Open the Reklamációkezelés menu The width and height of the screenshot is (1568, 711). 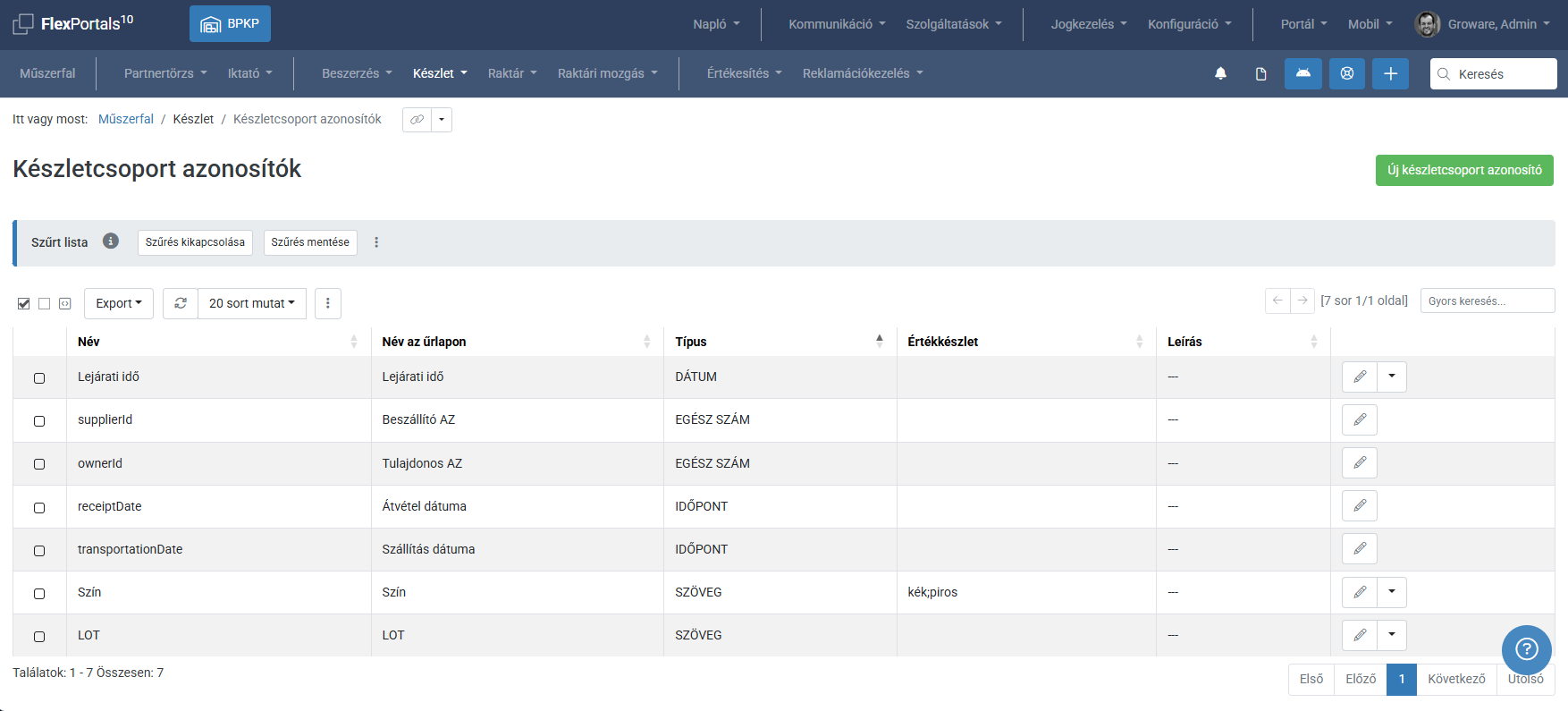(x=863, y=73)
